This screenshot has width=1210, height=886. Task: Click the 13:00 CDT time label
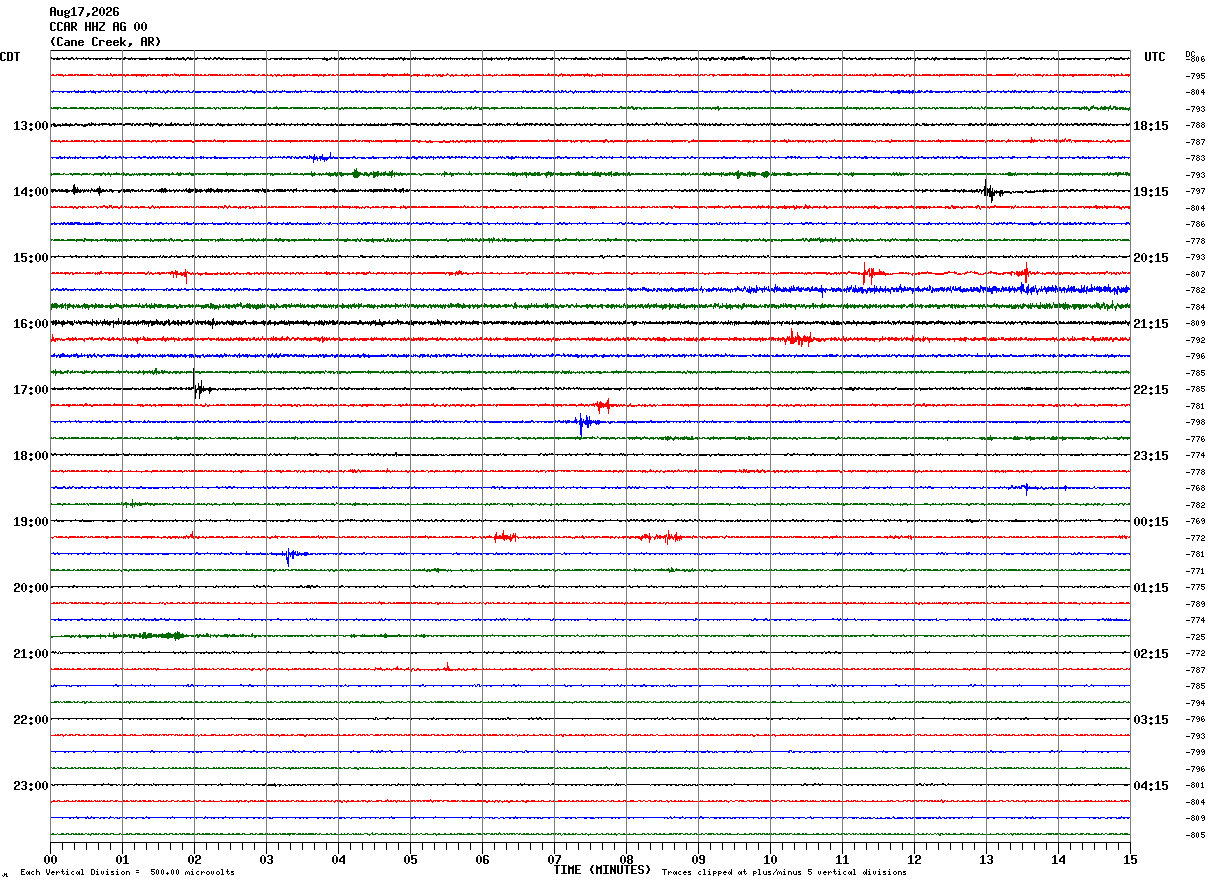(x=30, y=126)
